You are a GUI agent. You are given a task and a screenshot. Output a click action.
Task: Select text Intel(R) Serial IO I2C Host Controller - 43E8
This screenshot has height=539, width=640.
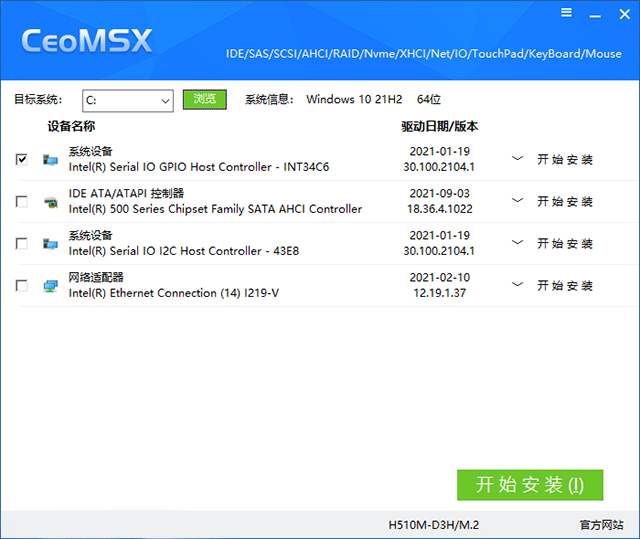(x=184, y=251)
